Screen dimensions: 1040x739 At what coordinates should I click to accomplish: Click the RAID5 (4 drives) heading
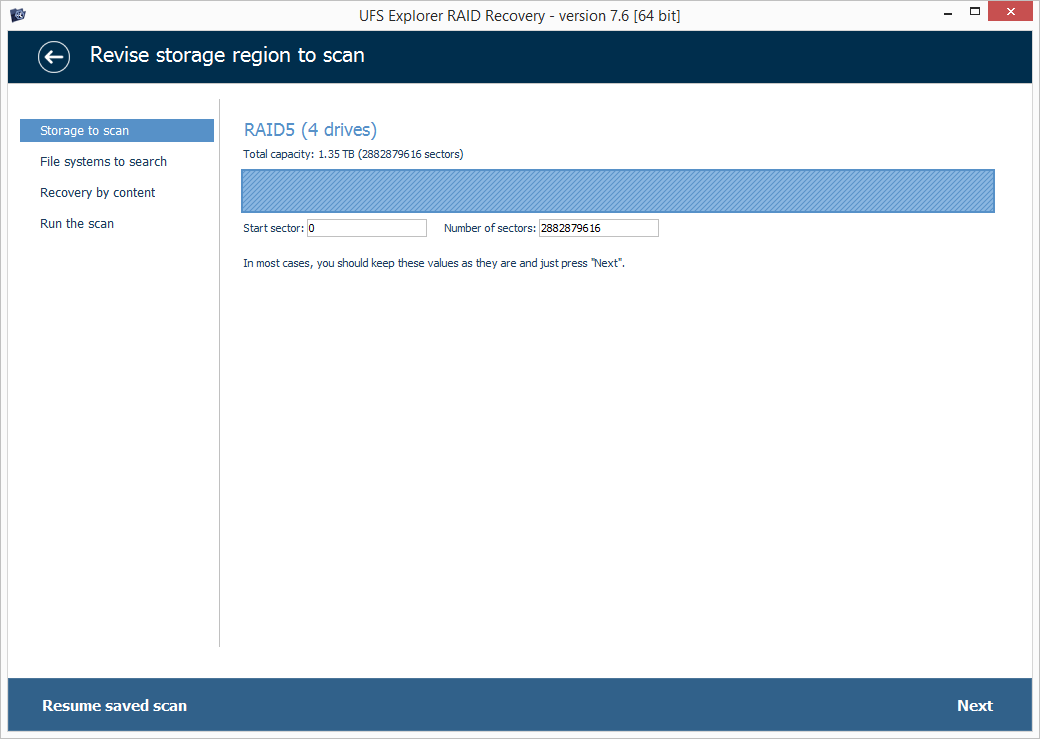point(310,130)
